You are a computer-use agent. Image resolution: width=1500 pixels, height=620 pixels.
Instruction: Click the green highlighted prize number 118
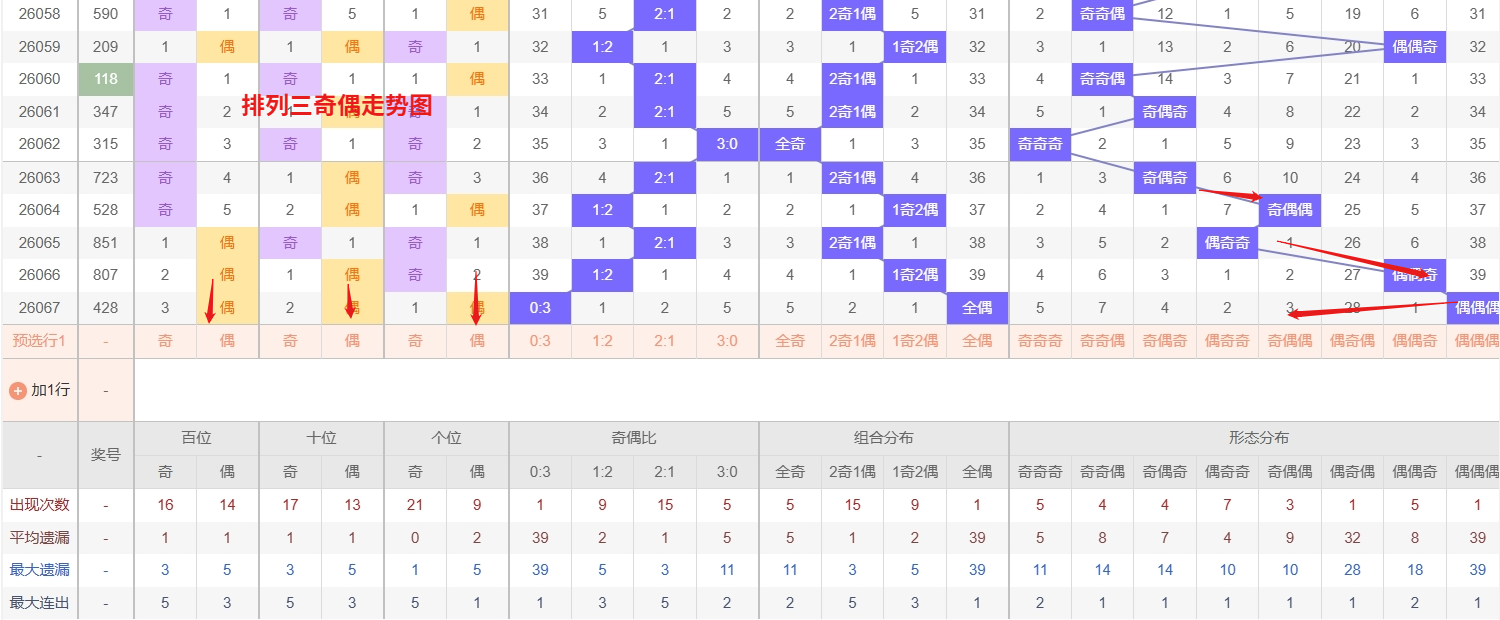104,79
